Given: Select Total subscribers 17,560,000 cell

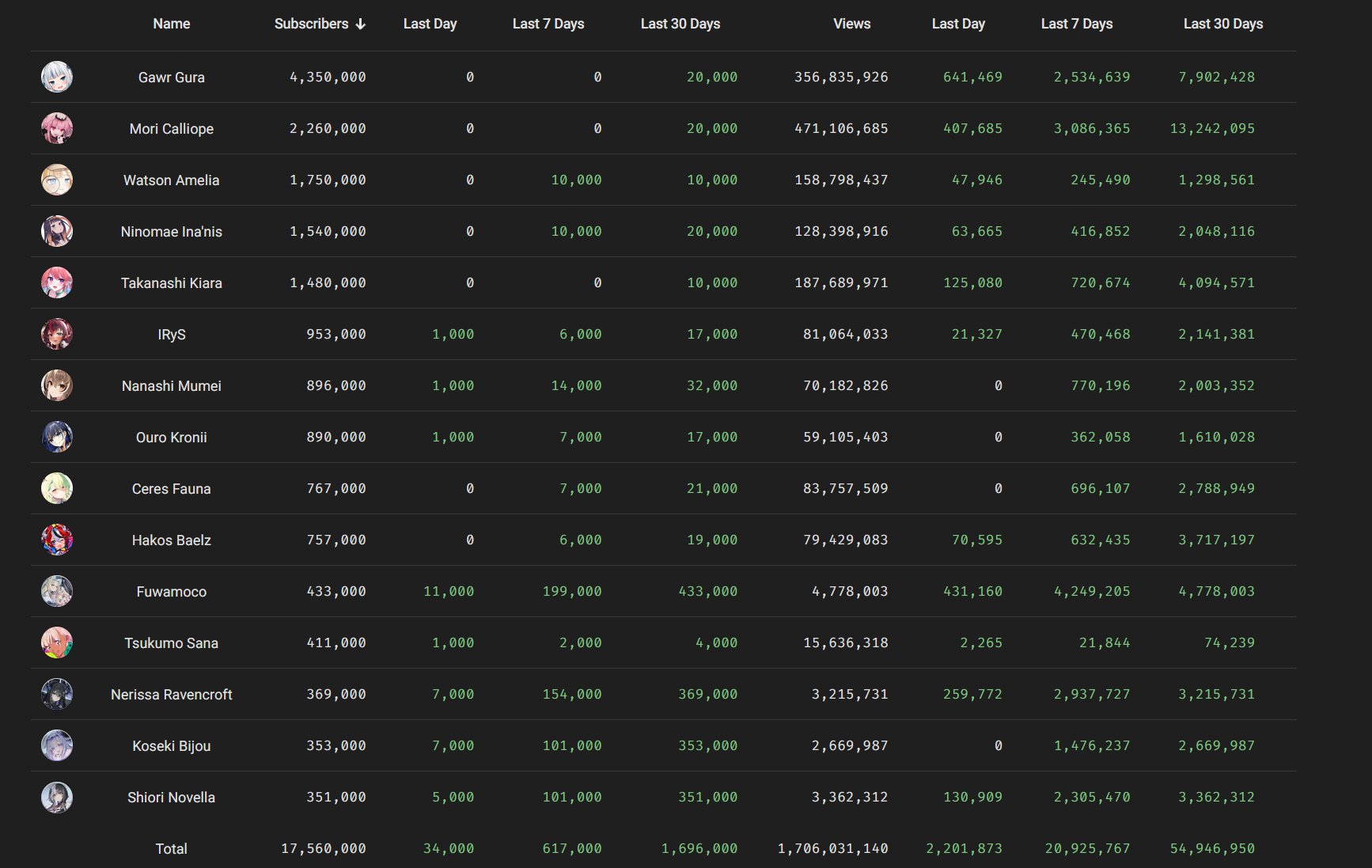Looking at the screenshot, I should click(324, 848).
